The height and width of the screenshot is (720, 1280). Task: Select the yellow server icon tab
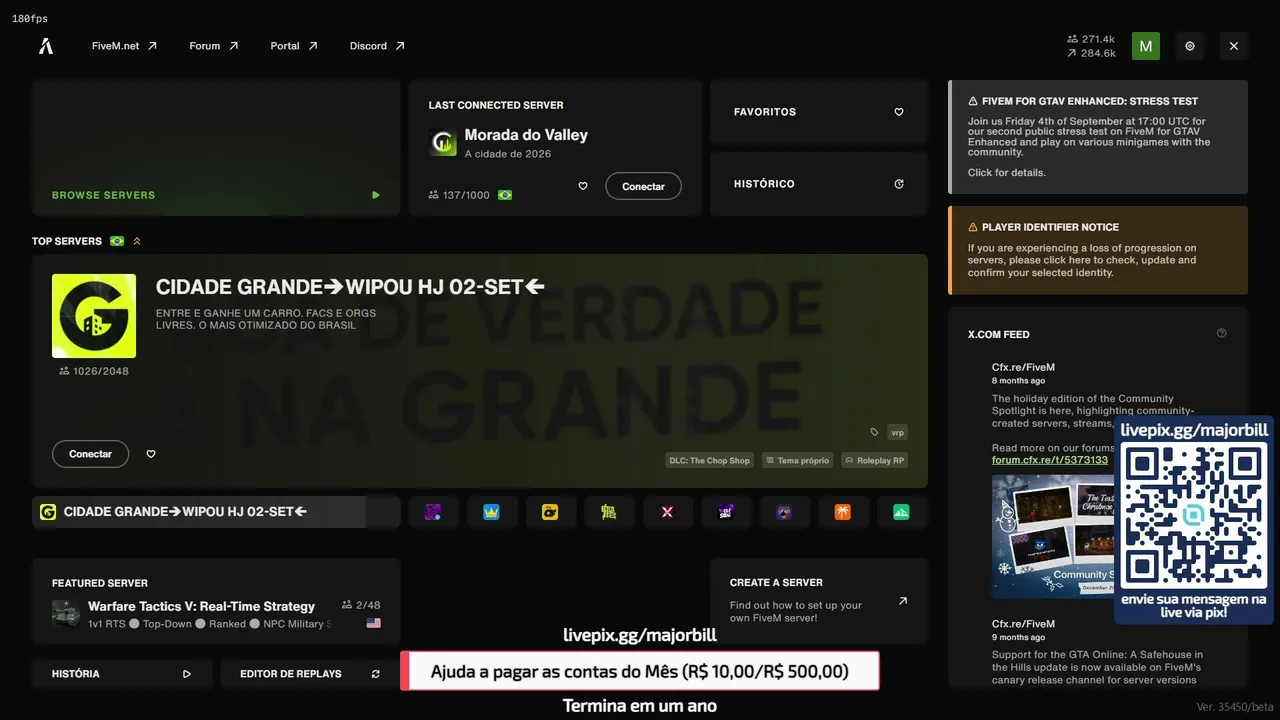tap(550, 512)
